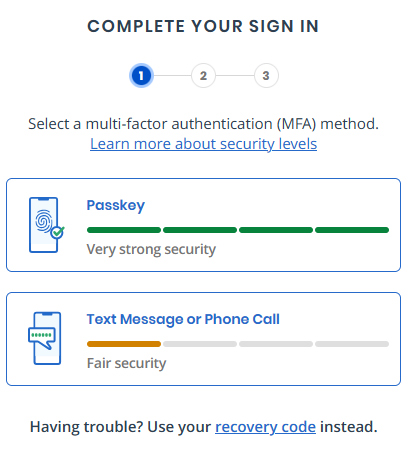The width and height of the screenshot is (416, 458).
Task: Click the last gray strength segment
Action: coord(352,344)
